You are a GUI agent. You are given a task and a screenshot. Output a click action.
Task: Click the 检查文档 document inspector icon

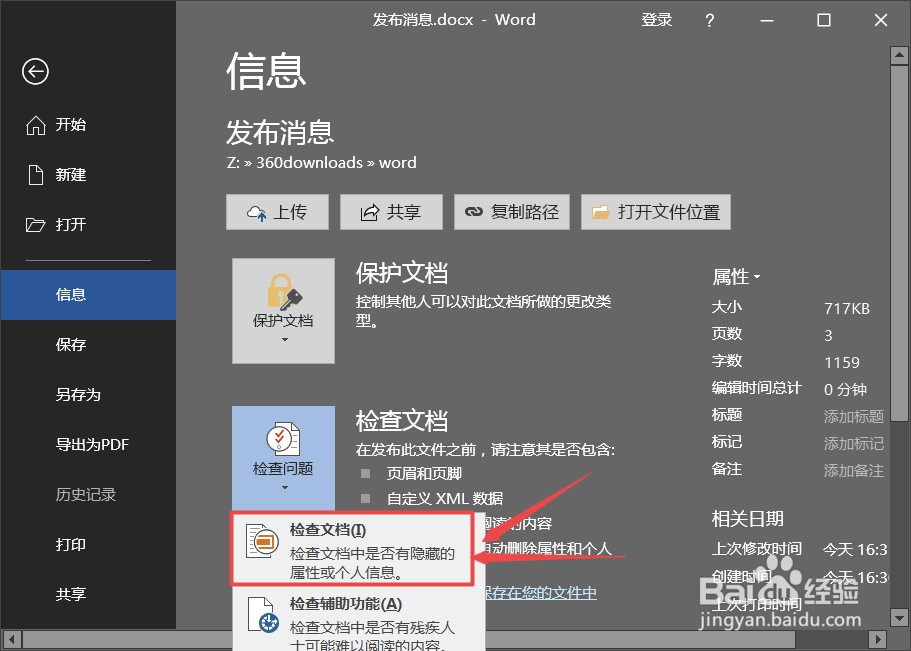[x=261, y=541]
